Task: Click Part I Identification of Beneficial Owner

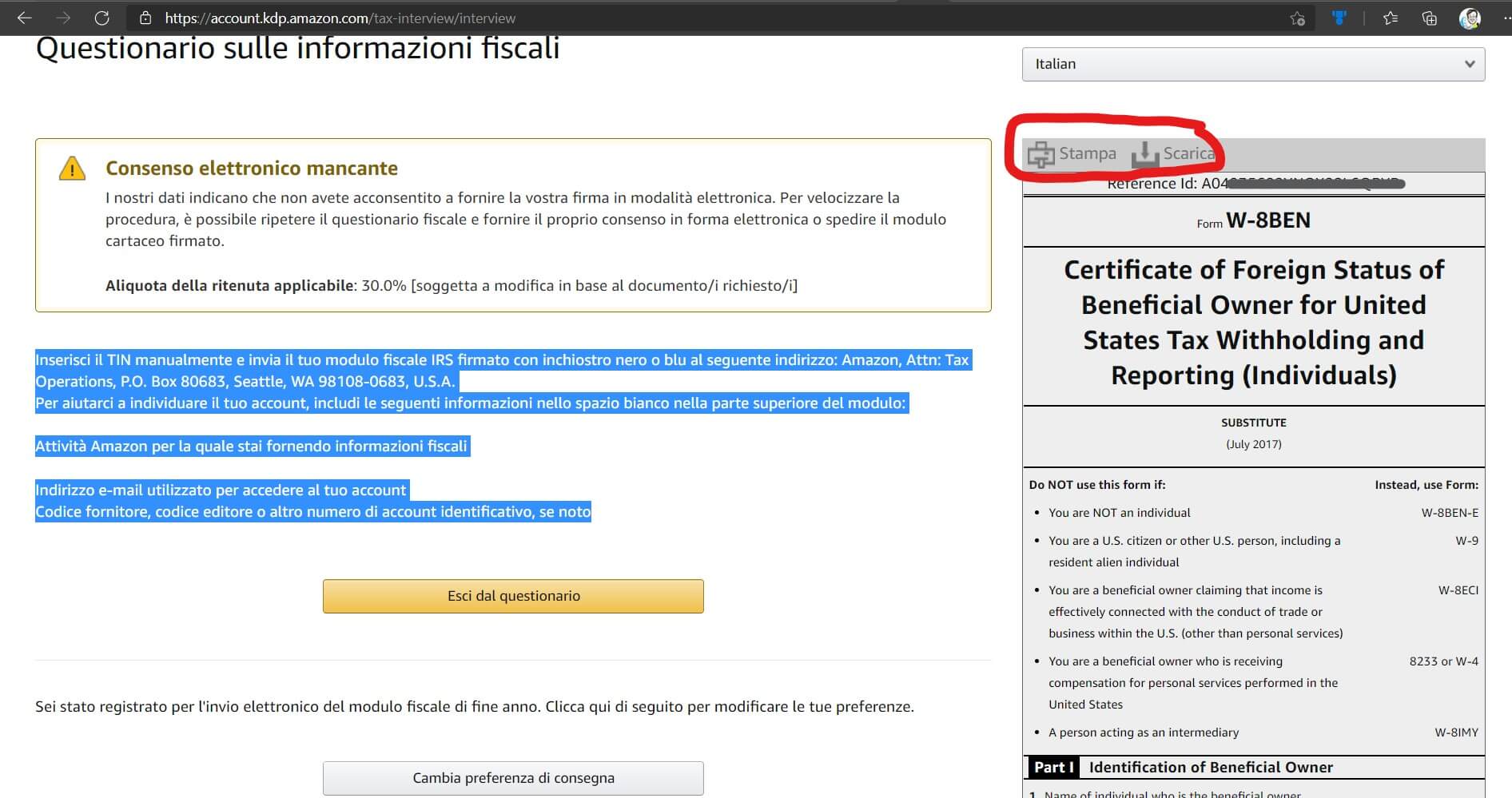Action: click(x=1210, y=767)
